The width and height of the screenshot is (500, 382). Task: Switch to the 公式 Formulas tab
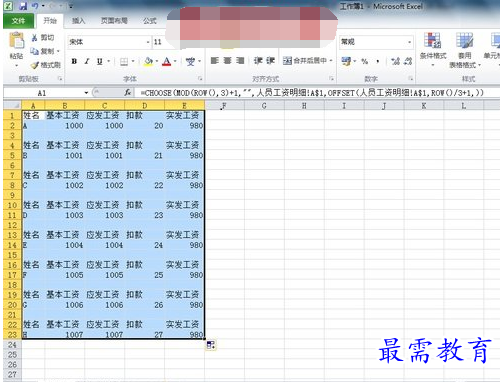pyautogui.click(x=150, y=21)
